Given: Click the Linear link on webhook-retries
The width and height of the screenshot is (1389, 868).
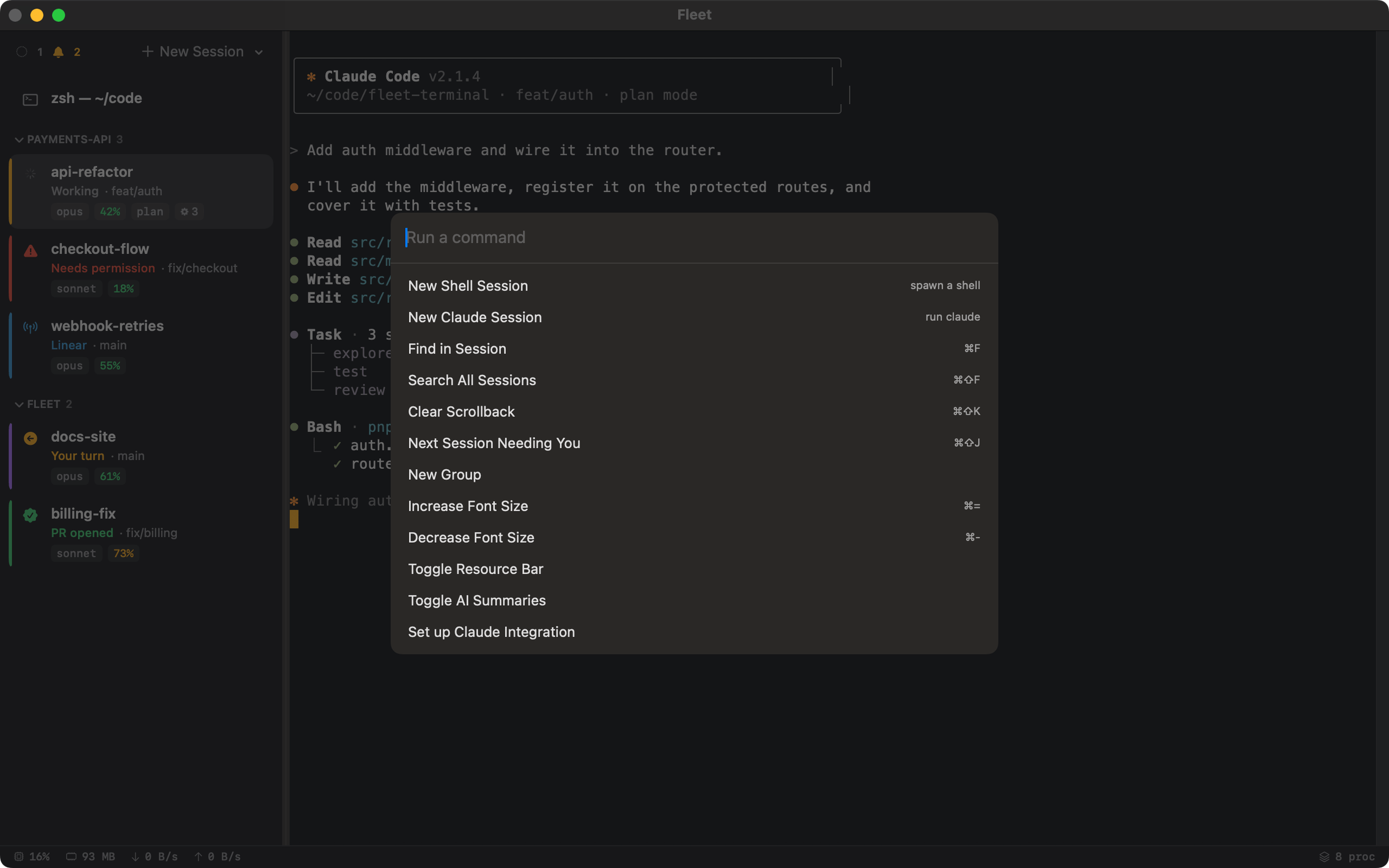Looking at the screenshot, I should pos(68,345).
